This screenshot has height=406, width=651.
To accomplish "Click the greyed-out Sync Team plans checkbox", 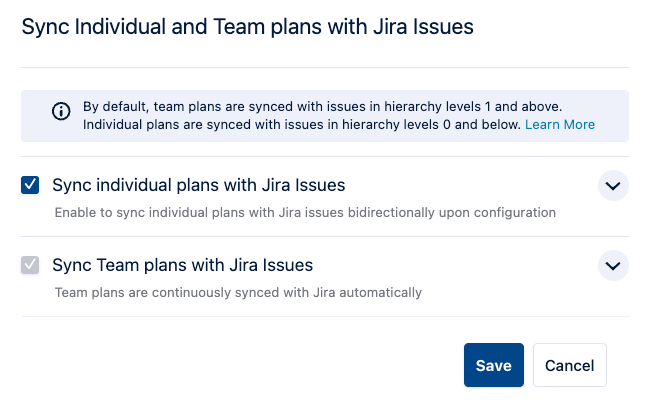I will pos(31,265).
